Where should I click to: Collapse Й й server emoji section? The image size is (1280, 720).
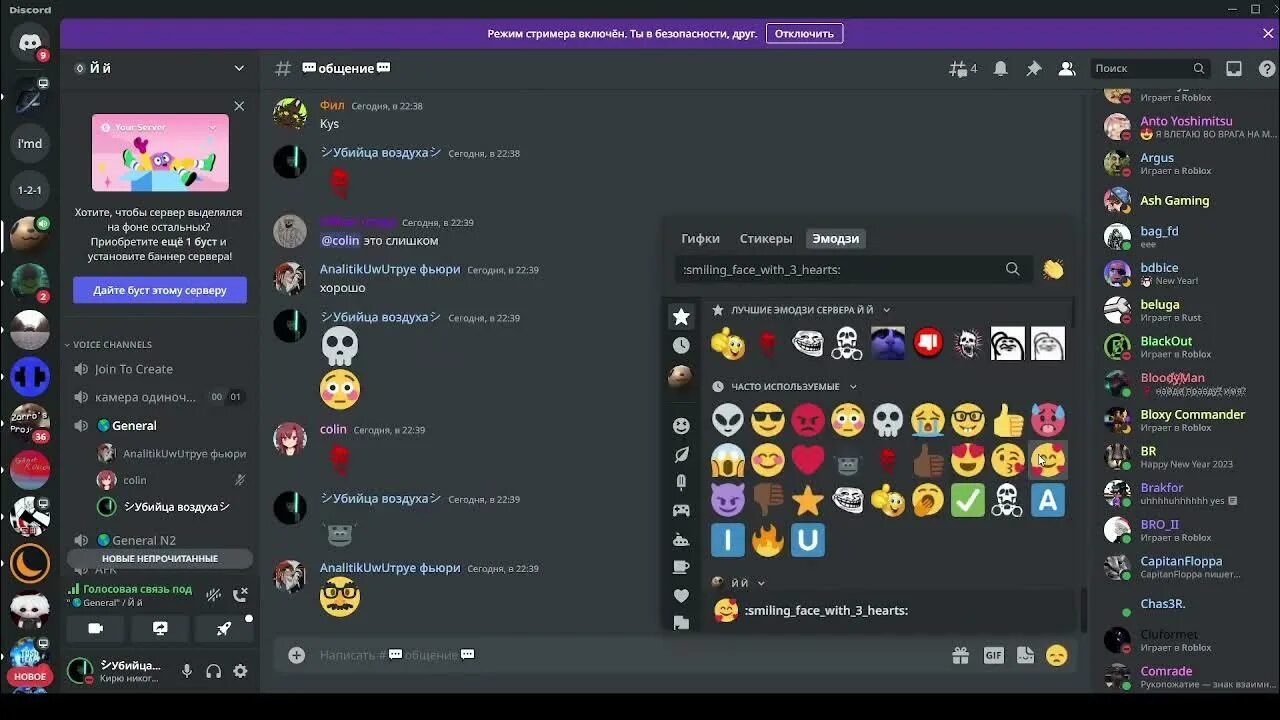pyautogui.click(x=739, y=583)
